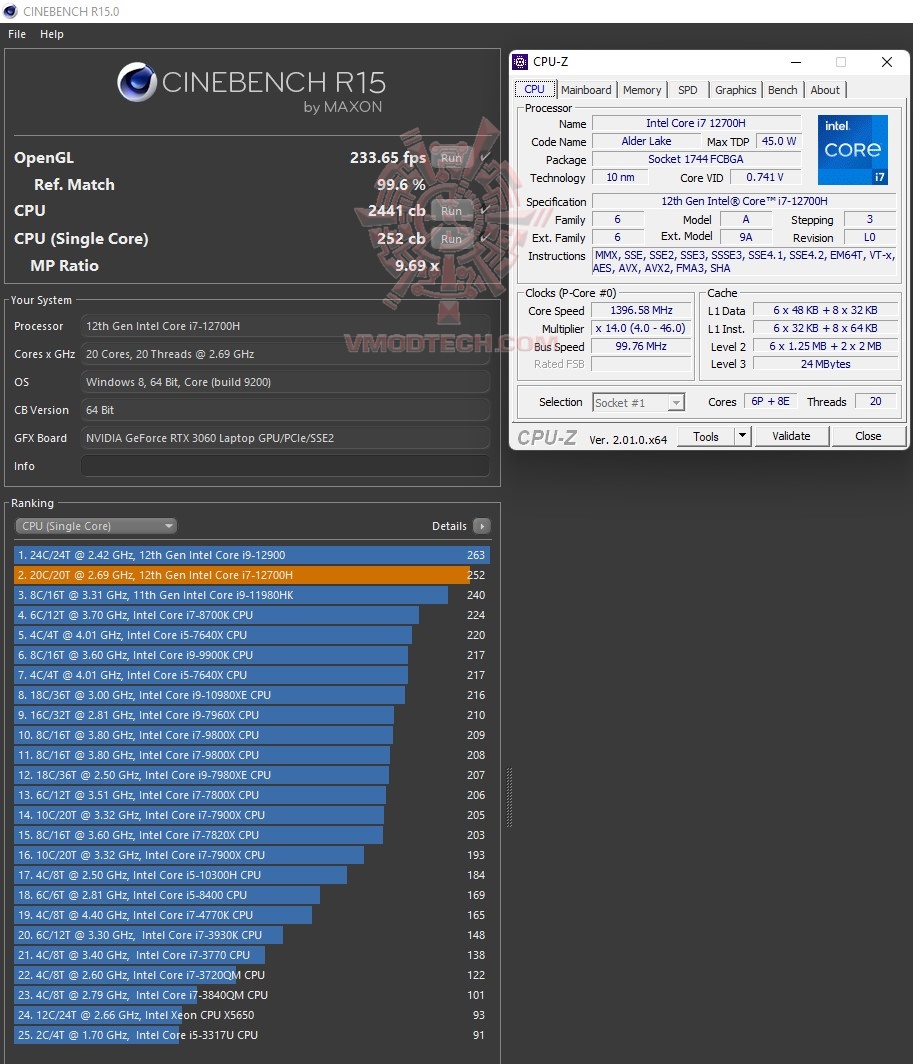Switch to the Mainboard tab in CPU-Z
The width and height of the screenshot is (913, 1064).
click(x=586, y=90)
